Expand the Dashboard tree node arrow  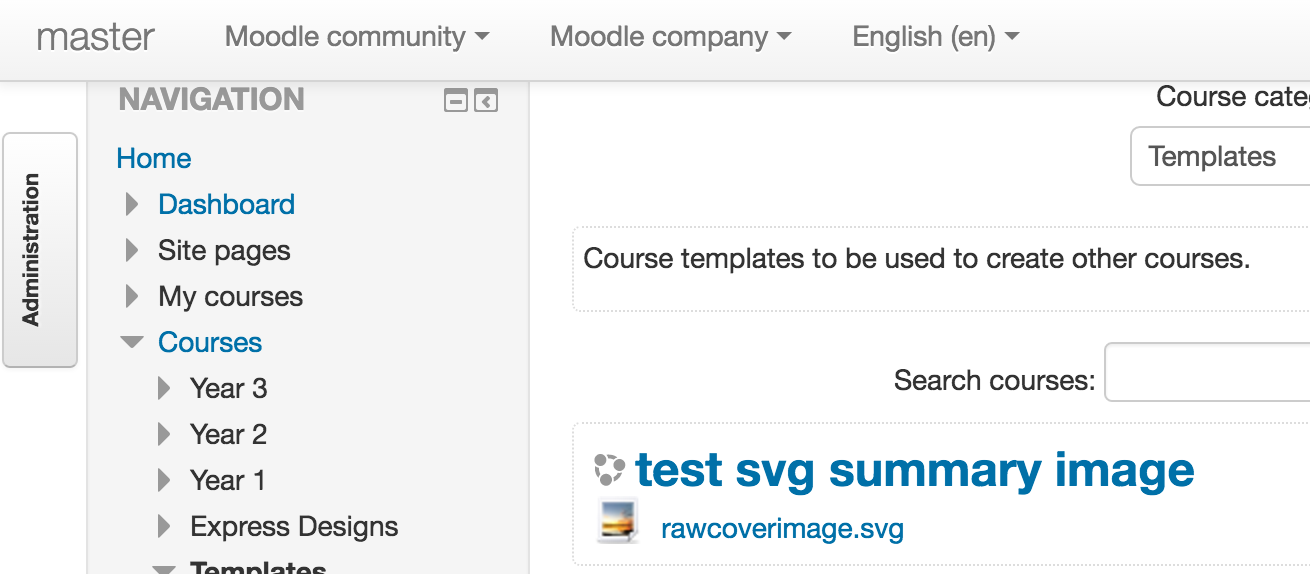pos(132,204)
